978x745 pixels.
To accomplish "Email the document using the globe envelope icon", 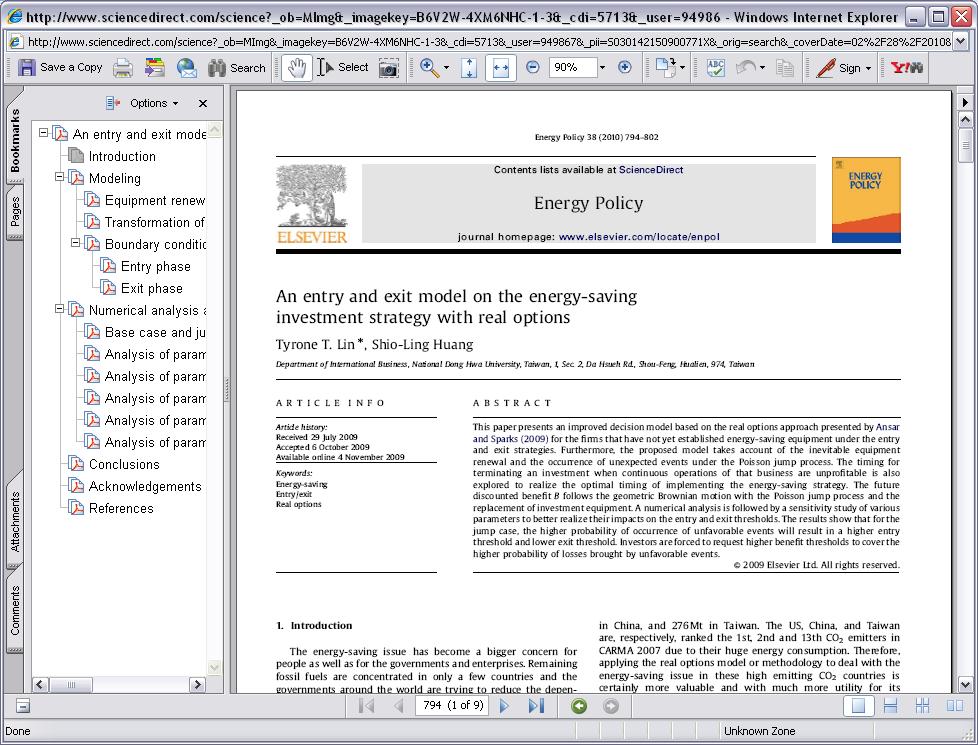I will pyautogui.click(x=186, y=68).
